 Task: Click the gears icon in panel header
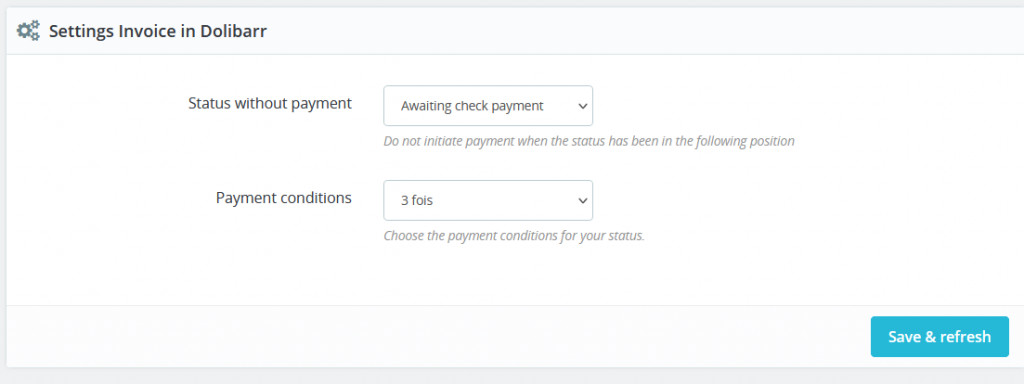(x=28, y=31)
